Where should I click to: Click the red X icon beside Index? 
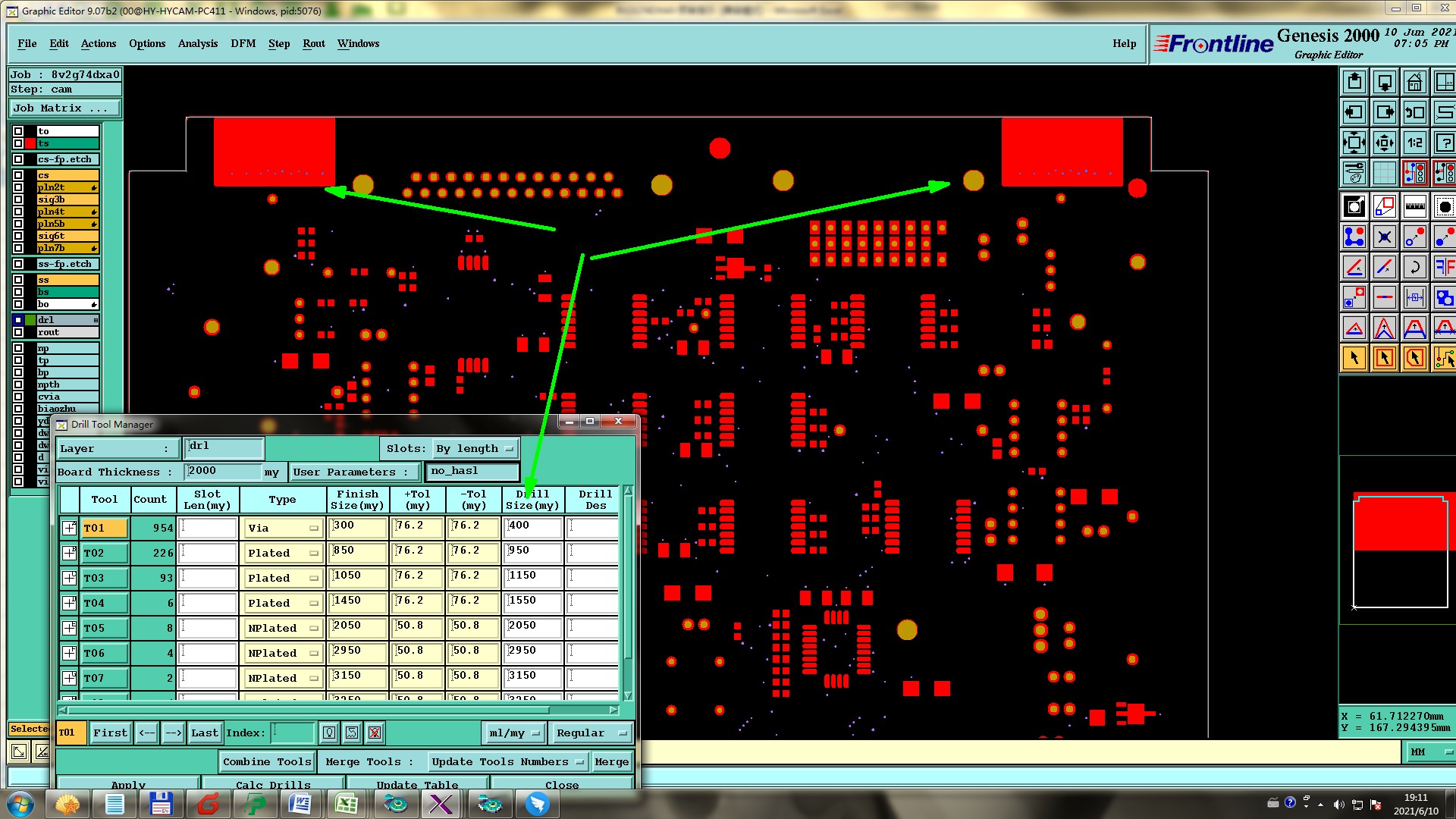click(375, 733)
